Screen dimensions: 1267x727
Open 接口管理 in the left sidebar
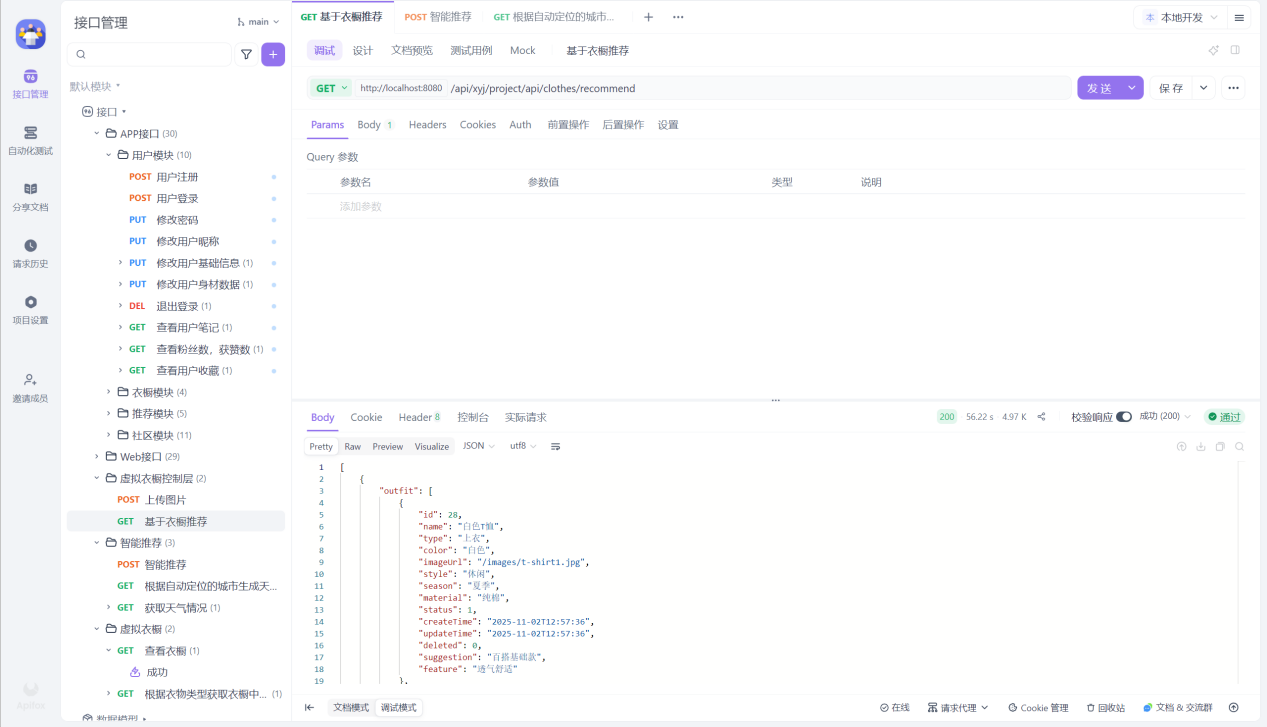pos(30,84)
